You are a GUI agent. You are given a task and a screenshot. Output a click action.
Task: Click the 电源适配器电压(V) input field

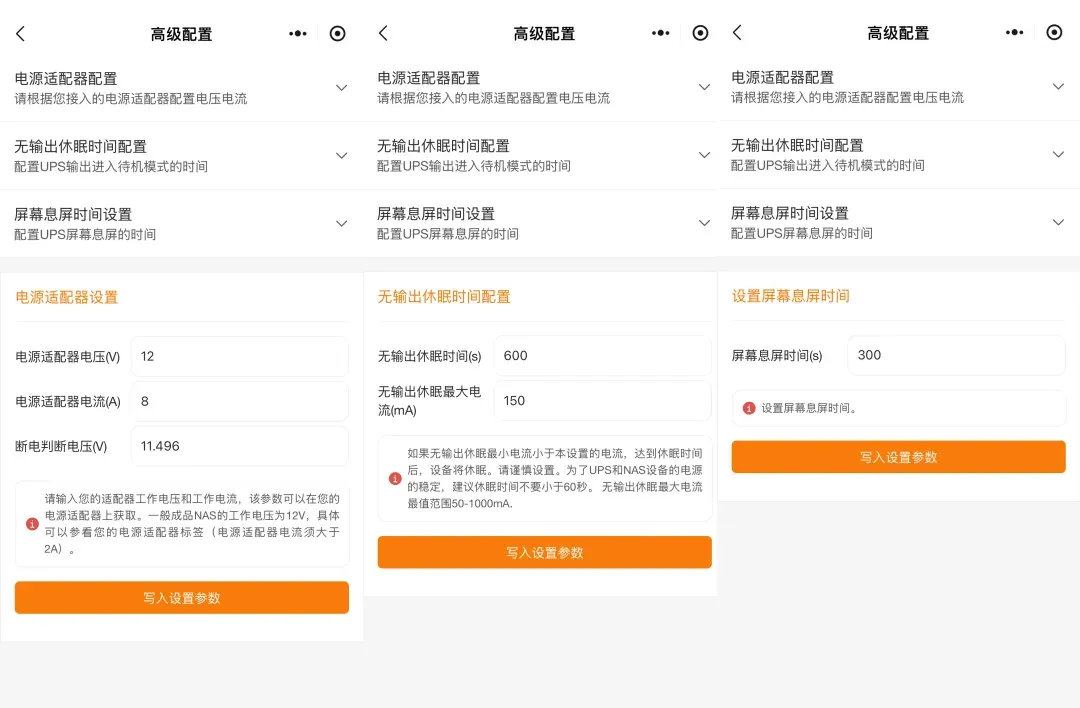[x=239, y=356]
